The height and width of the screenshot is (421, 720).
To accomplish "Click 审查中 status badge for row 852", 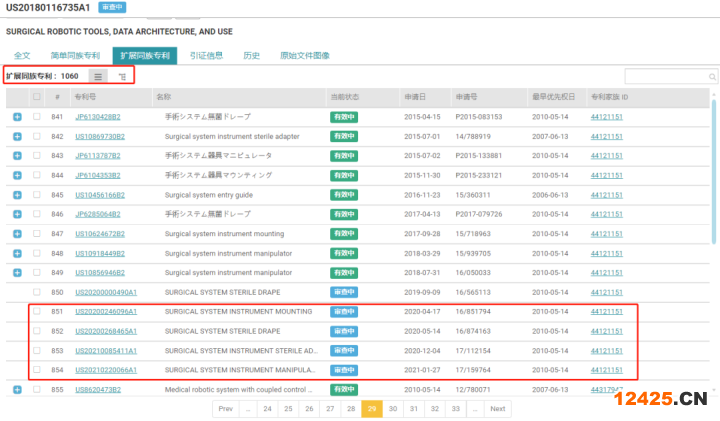I will 344,331.
